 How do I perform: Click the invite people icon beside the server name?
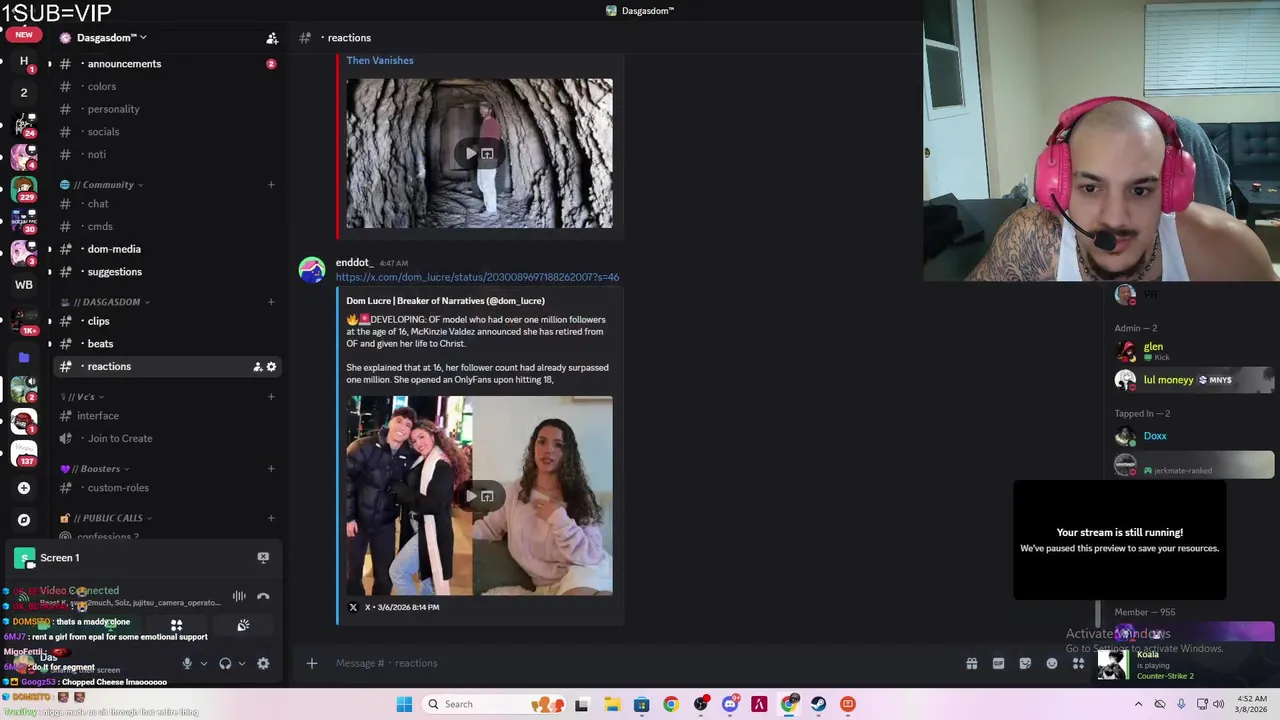[x=272, y=38]
